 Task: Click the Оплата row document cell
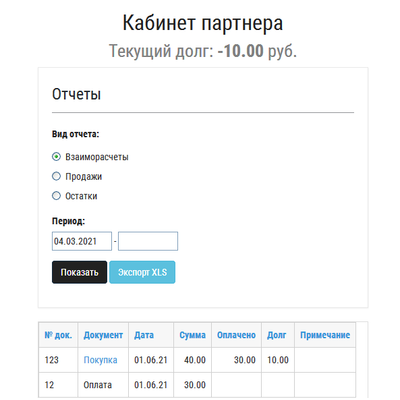pos(103,385)
